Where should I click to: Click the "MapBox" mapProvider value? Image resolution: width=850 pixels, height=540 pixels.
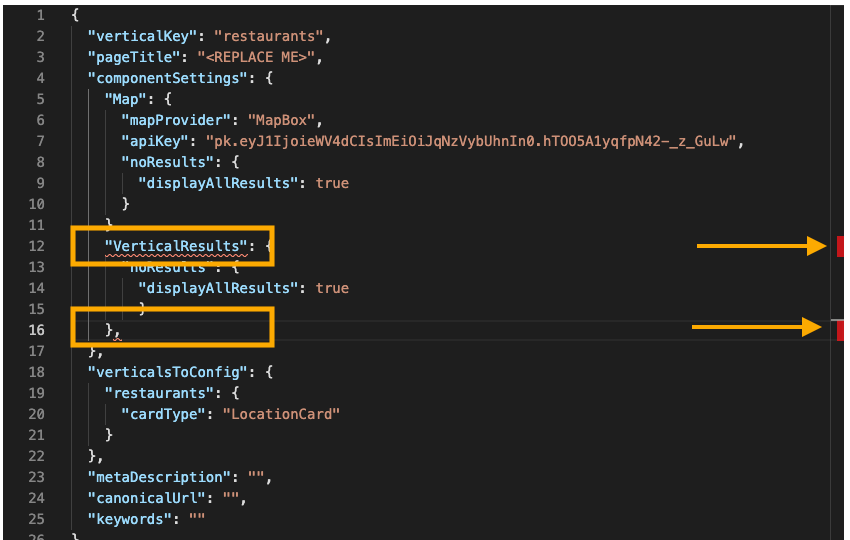(x=281, y=120)
